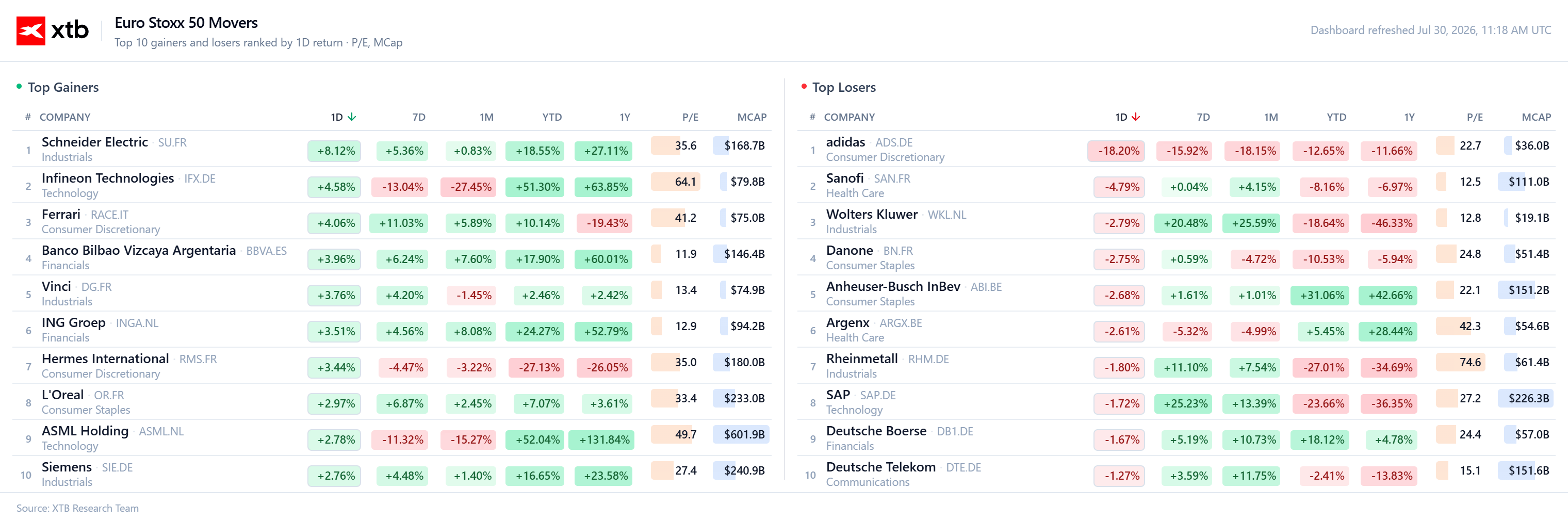The image size is (1568, 521).
Task: Open Deutsche Telekom company name
Action: (x=881, y=467)
